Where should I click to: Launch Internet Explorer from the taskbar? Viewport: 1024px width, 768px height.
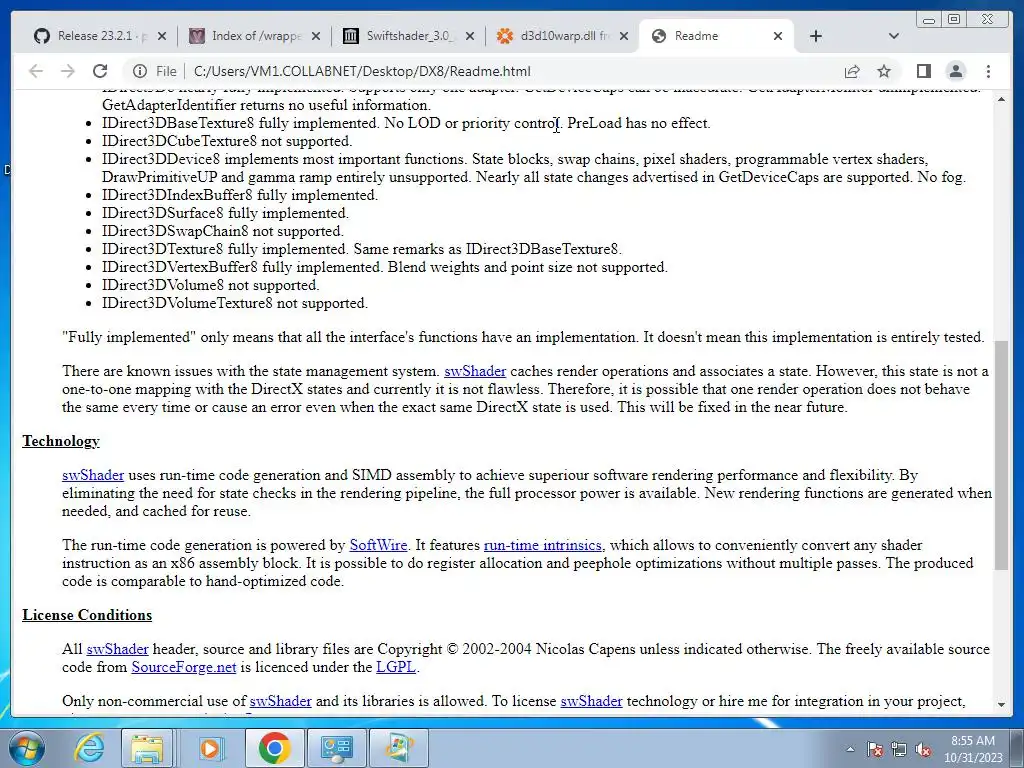[88, 748]
